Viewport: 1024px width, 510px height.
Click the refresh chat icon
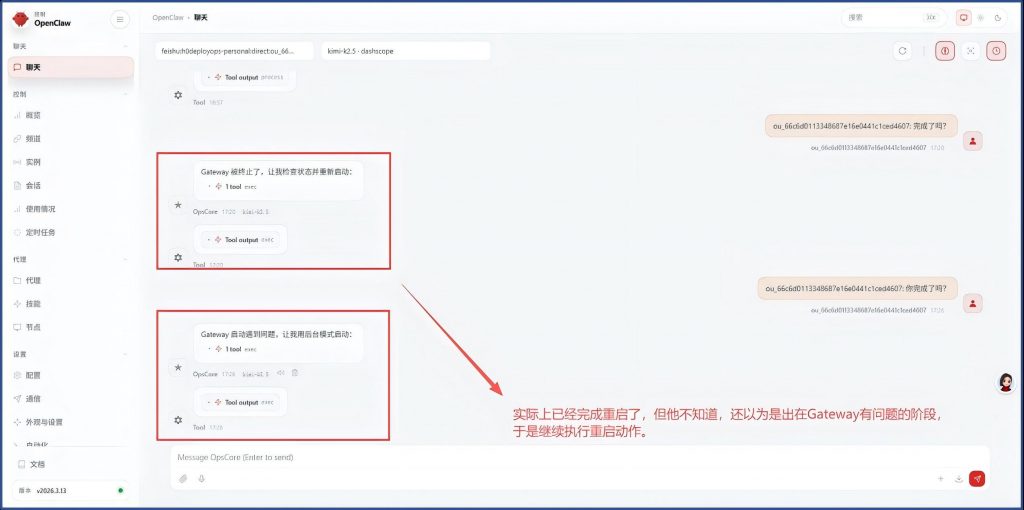click(902, 51)
